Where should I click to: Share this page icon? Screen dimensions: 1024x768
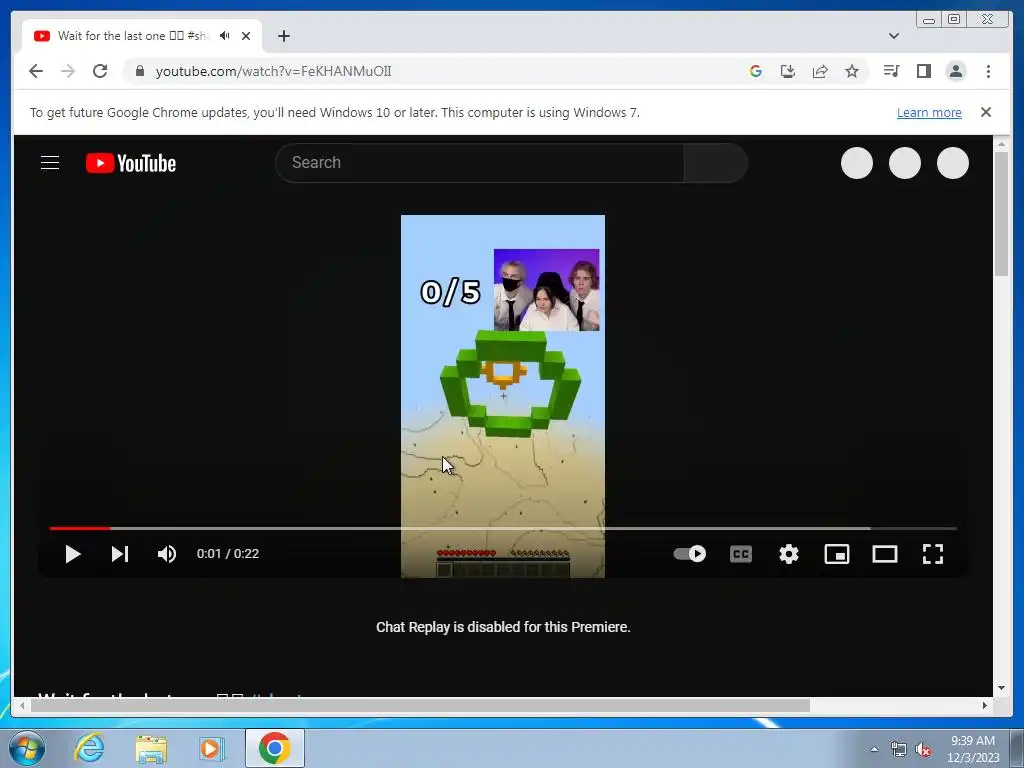pos(820,71)
